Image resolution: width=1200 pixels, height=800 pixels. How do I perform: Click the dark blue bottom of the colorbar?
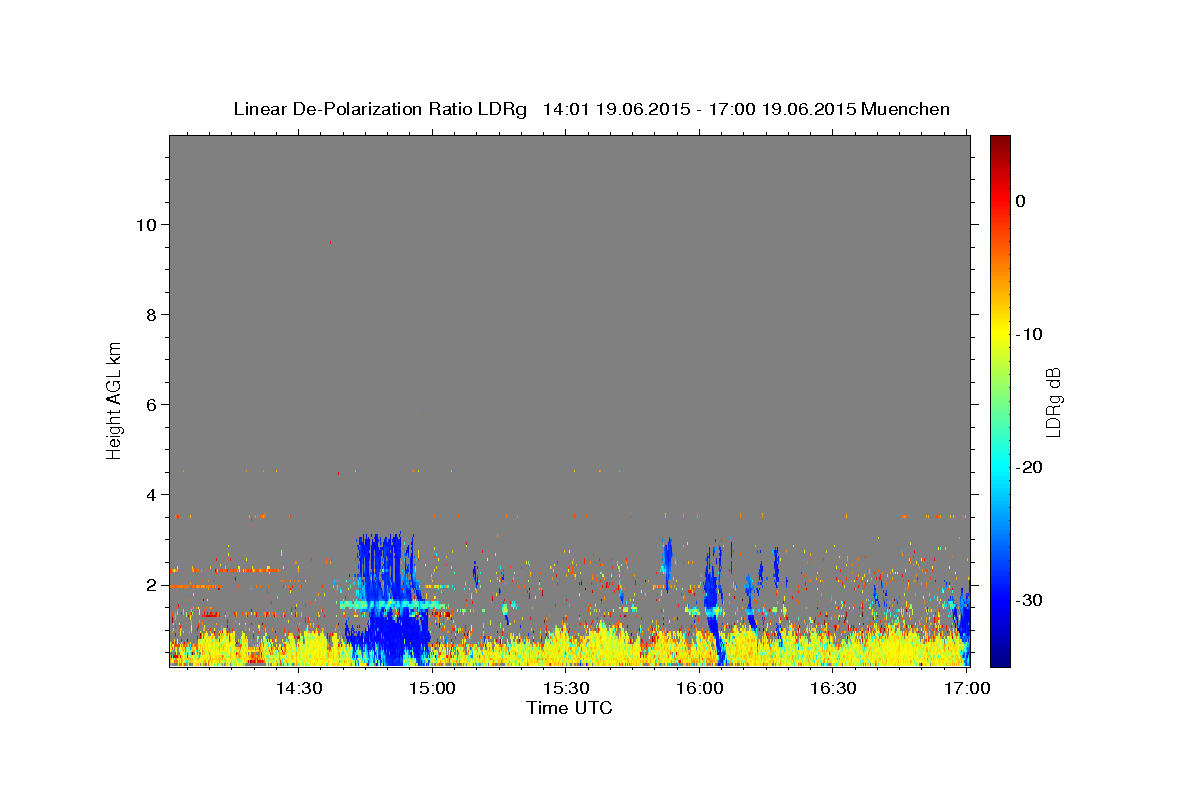click(1000, 658)
